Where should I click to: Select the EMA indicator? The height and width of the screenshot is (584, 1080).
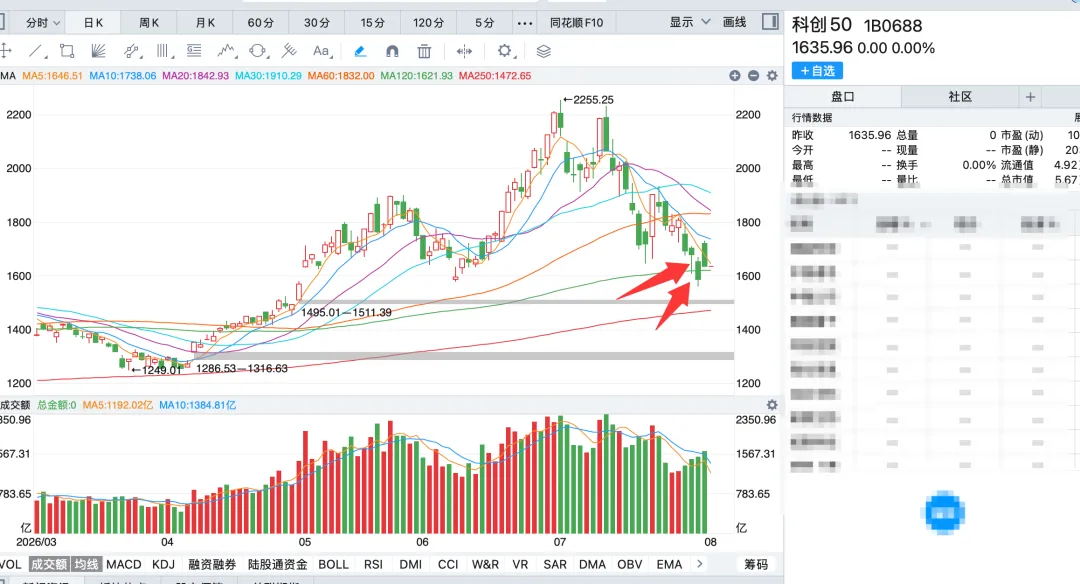tap(669, 564)
